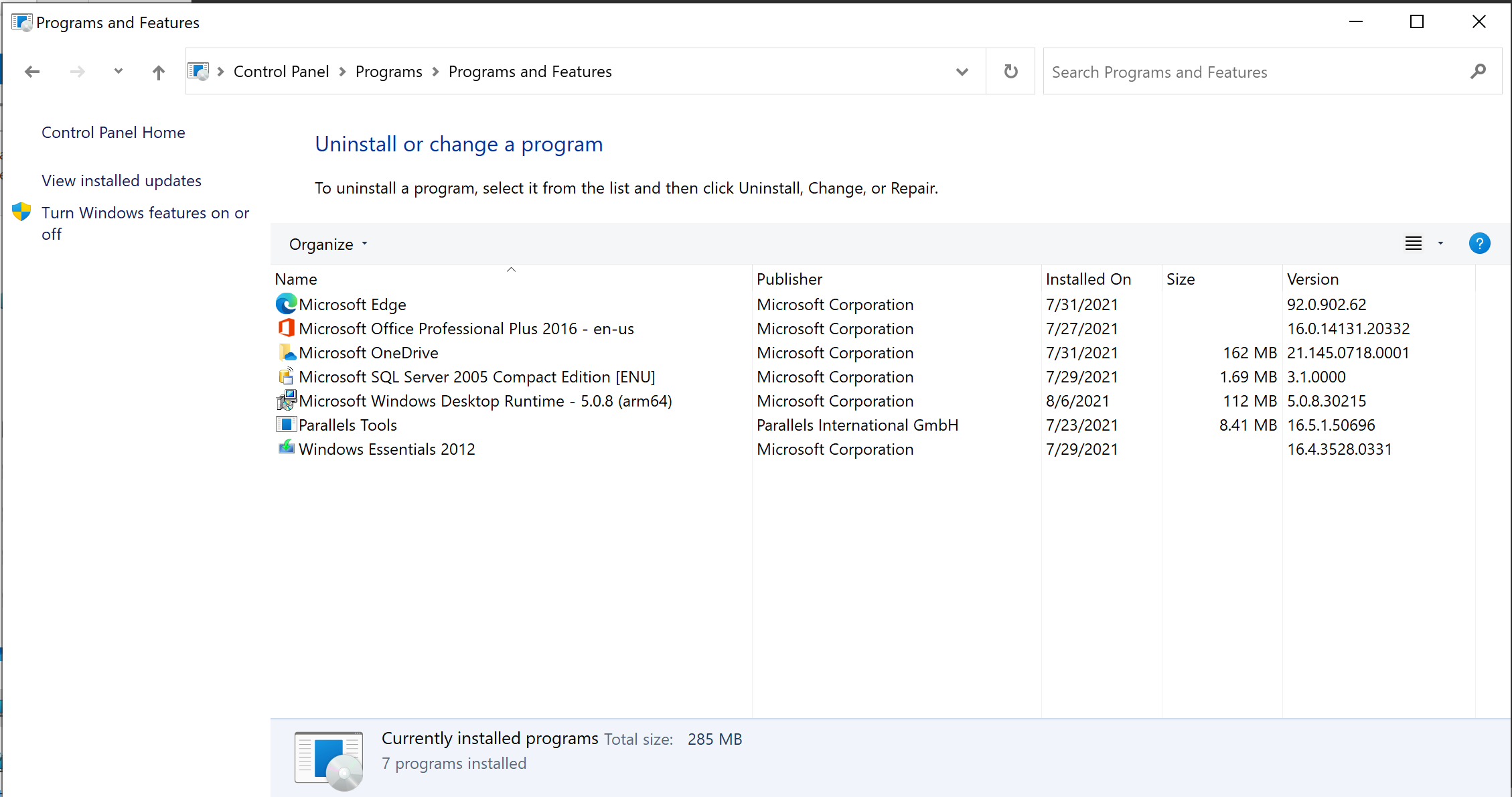This screenshot has width=1512, height=797.
Task: Open the recent locations dropdown arrow
Action: 119,72
